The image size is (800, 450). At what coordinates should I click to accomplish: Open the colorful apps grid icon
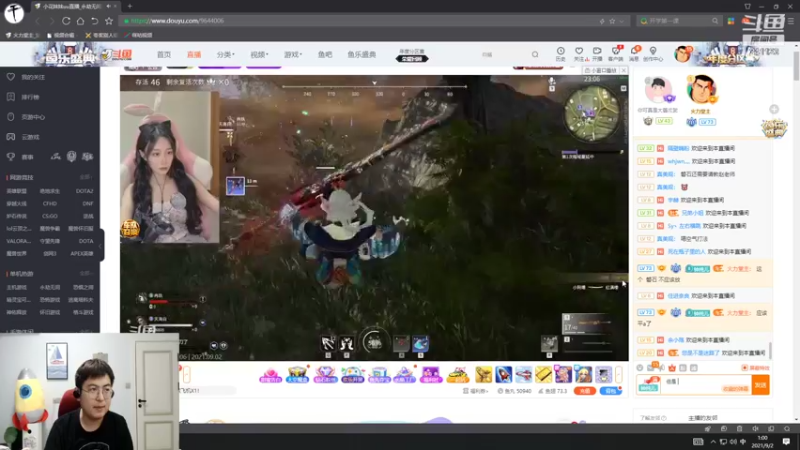tap(731, 21)
